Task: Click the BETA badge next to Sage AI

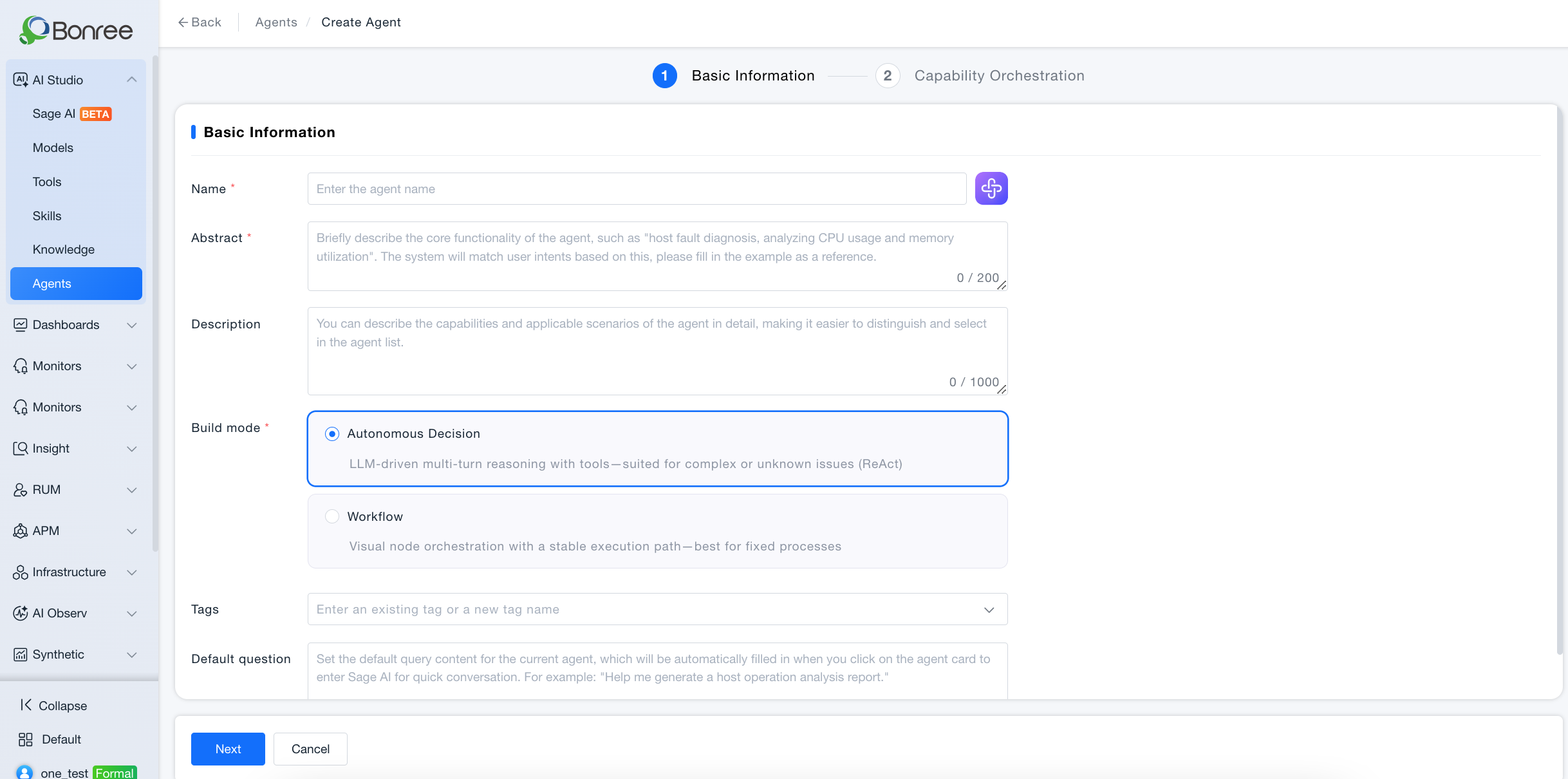Action: [96, 114]
